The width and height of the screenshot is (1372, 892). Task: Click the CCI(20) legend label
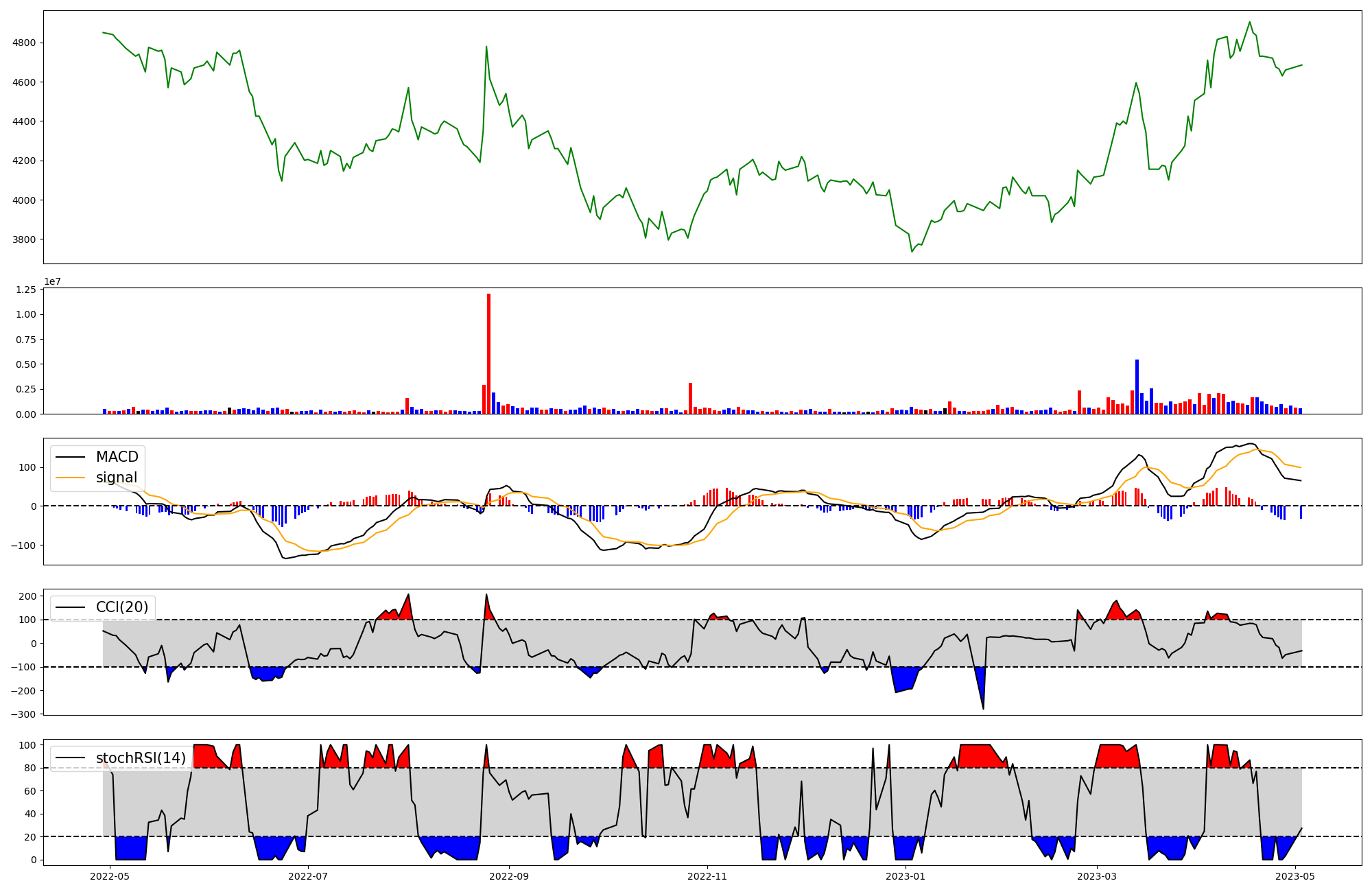(122, 607)
